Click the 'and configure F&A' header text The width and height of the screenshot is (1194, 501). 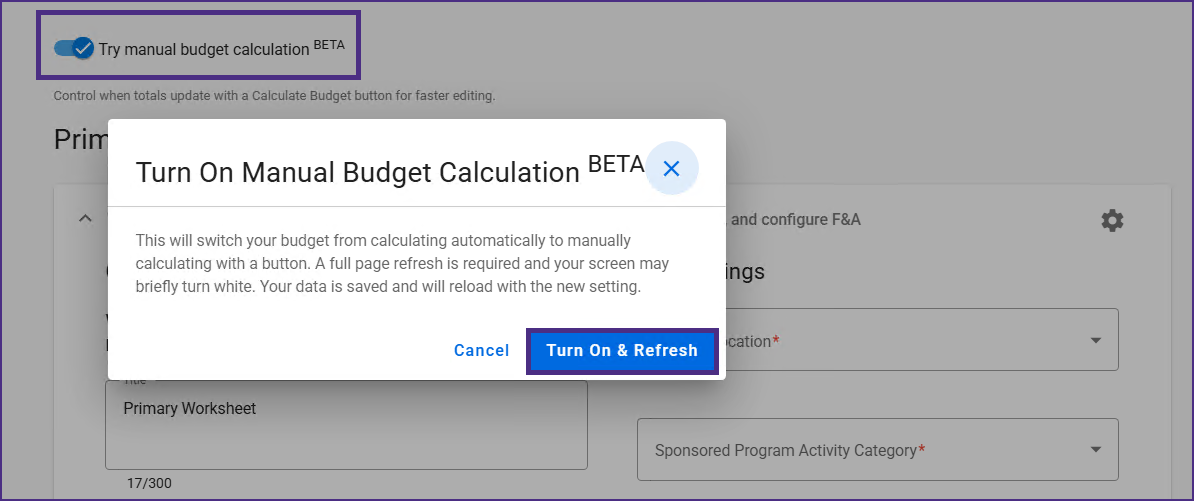(795, 219)
